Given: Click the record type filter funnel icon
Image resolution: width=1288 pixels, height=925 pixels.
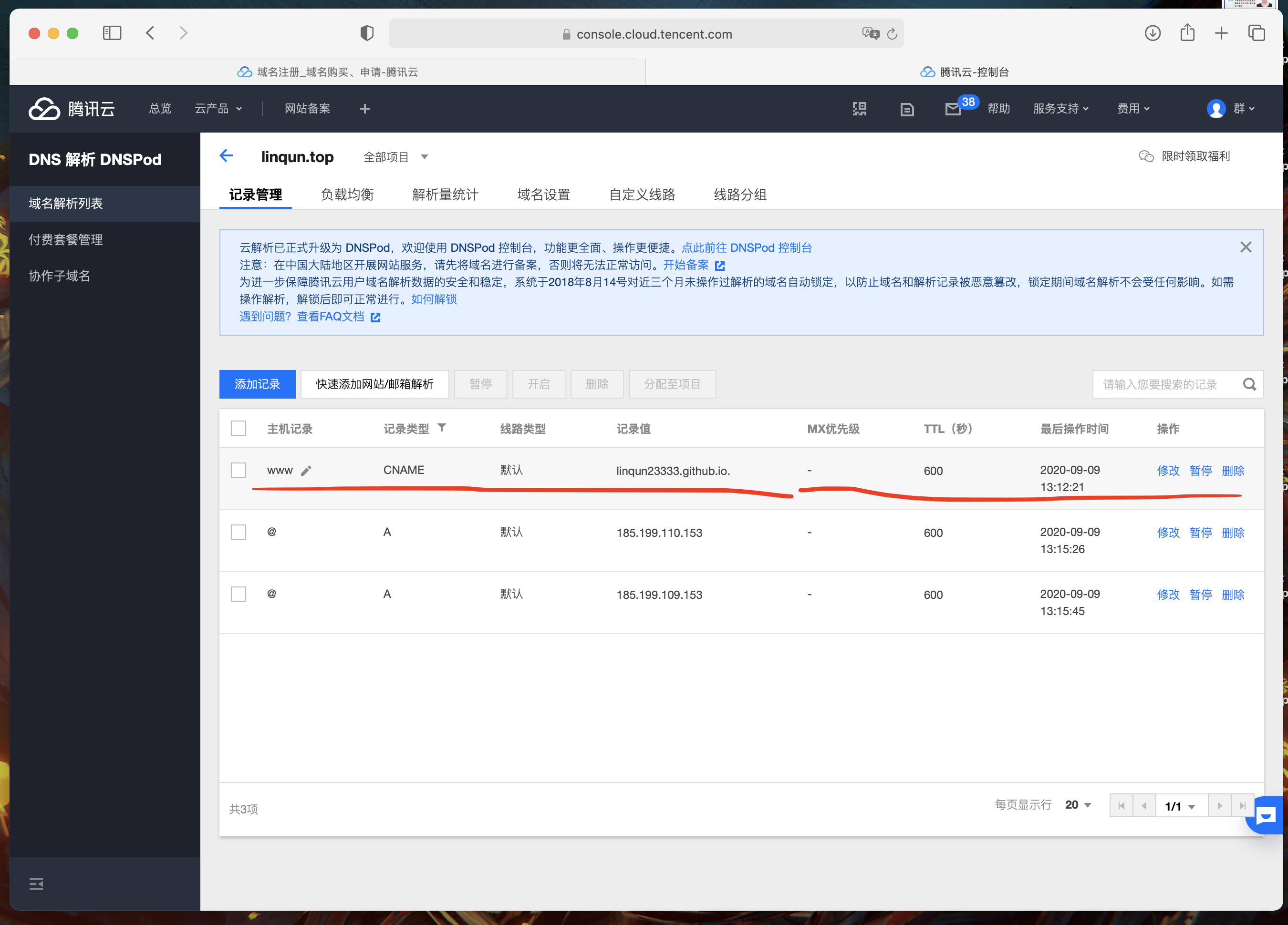Looking at the screenshot, I should [x=442, y=428].
